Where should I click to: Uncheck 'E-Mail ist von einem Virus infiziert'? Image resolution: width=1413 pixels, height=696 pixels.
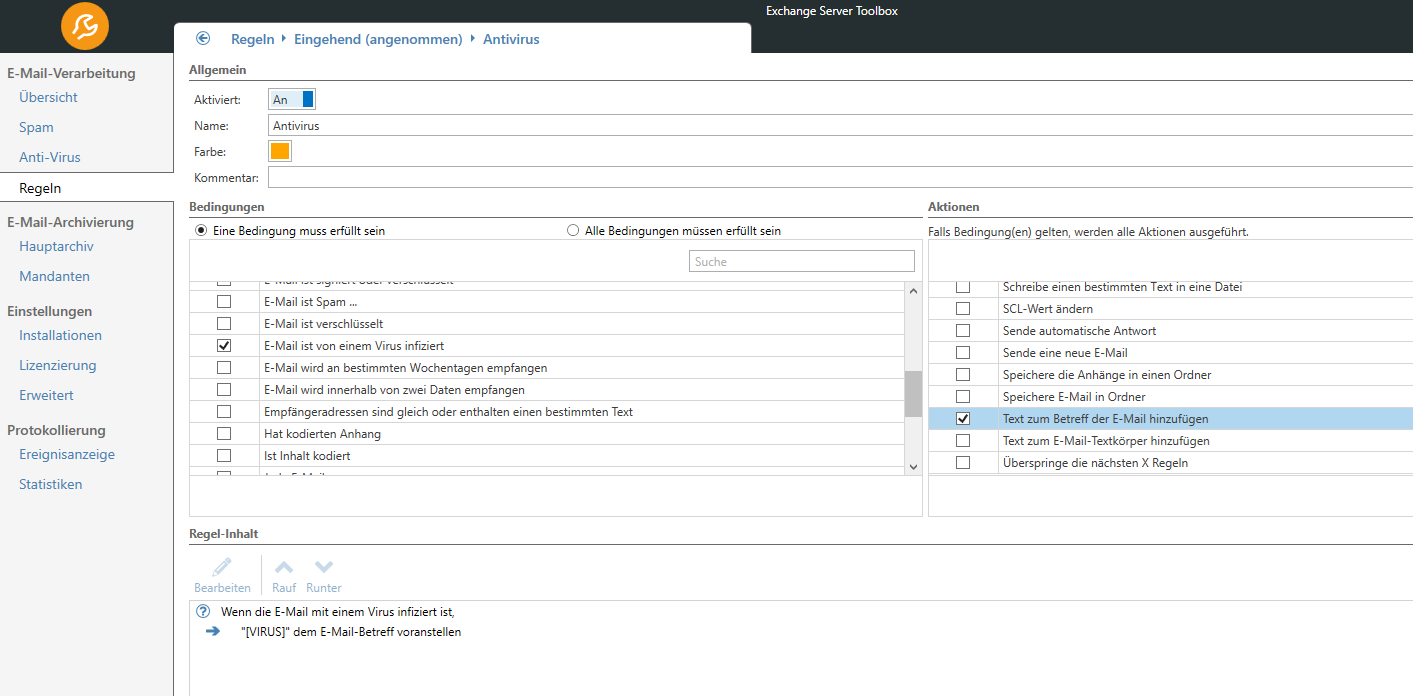tap(224, 345)
